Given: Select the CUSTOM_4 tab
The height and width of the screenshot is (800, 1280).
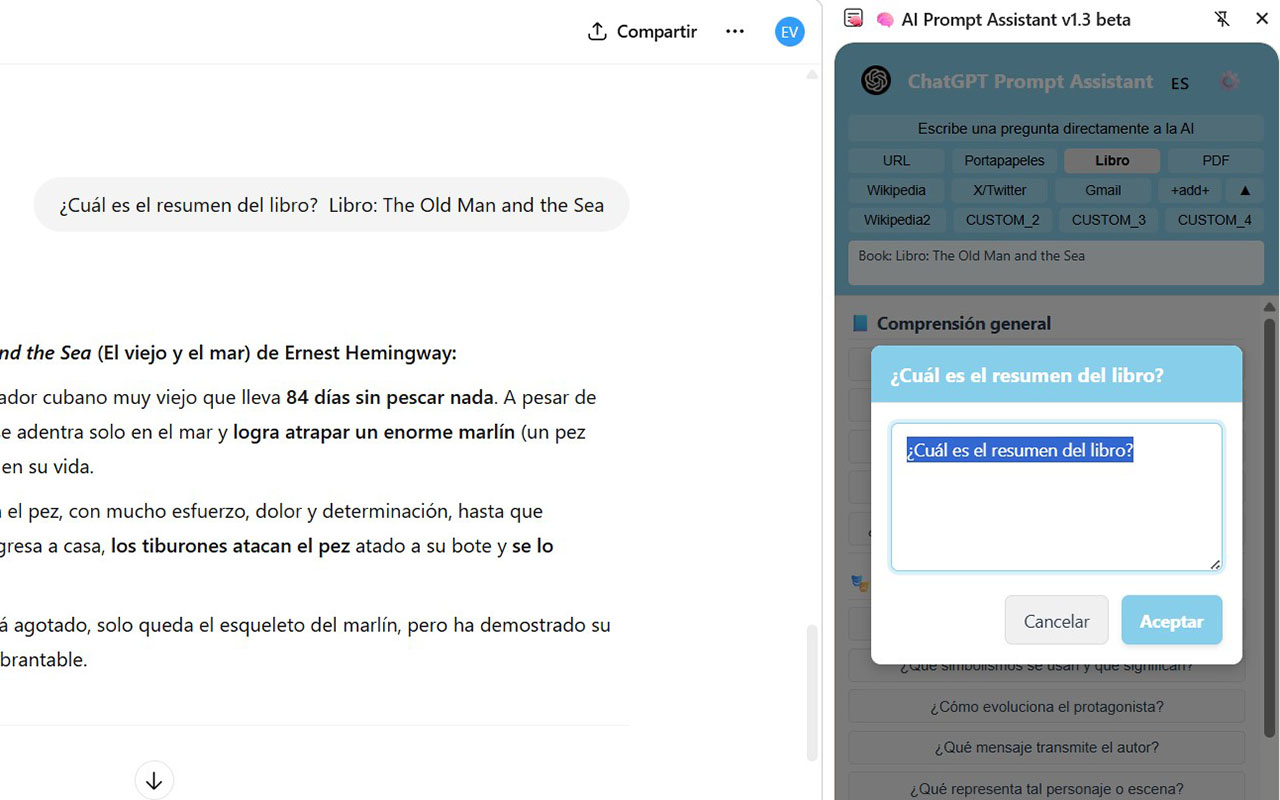Looking at the screenshot, I should (x=1214, y=220).
